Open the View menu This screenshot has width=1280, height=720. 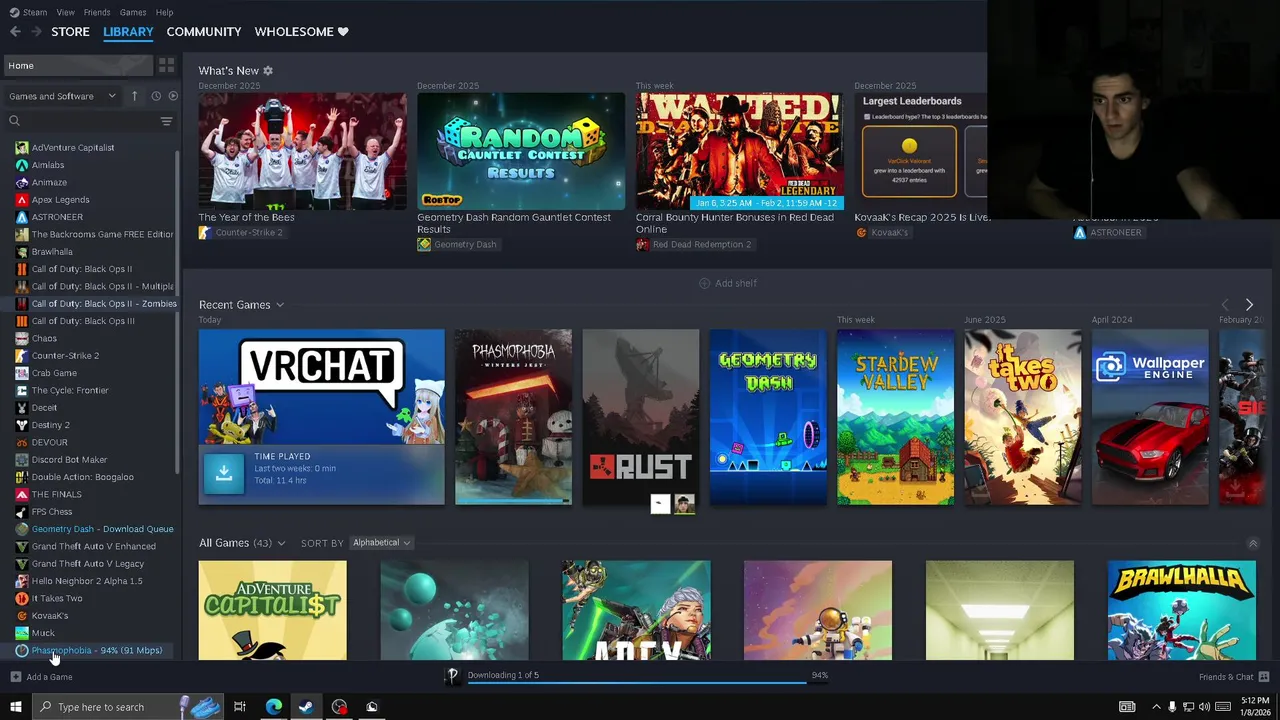[x=65, y=12]
